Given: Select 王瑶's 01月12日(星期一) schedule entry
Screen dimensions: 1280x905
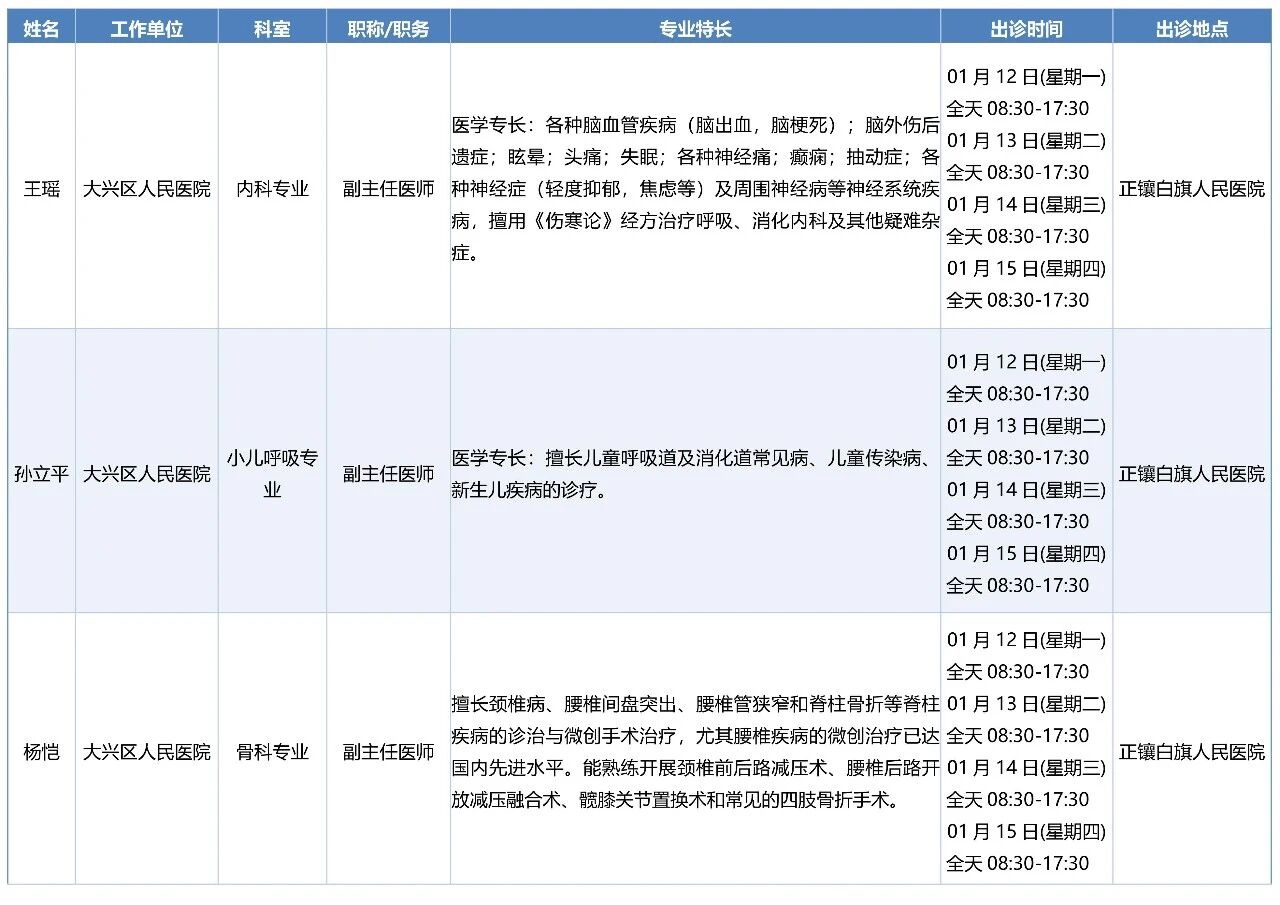Looking at the screenshot, I should point(1026,77).
